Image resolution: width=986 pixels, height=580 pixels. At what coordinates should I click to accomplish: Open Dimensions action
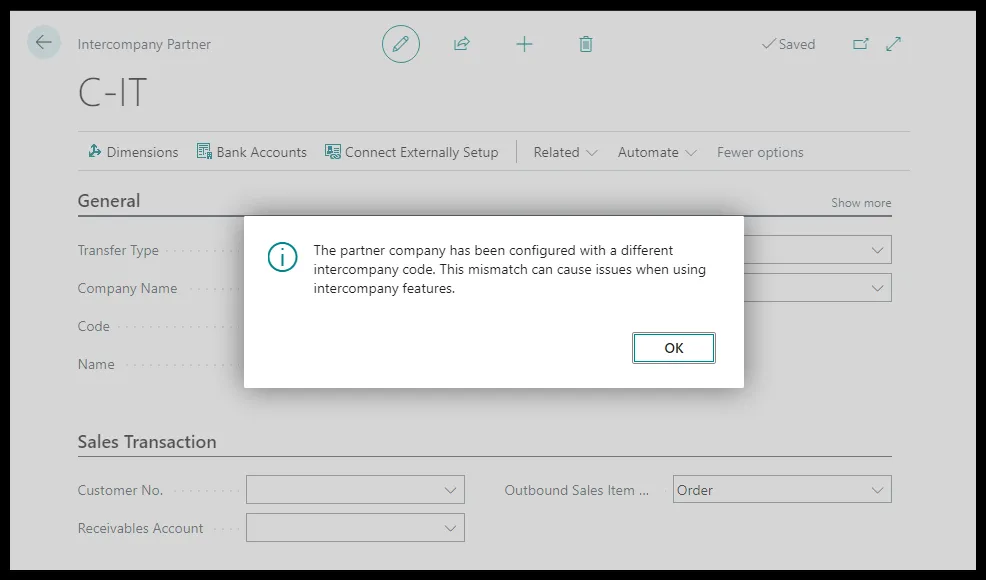pos(133,152)
